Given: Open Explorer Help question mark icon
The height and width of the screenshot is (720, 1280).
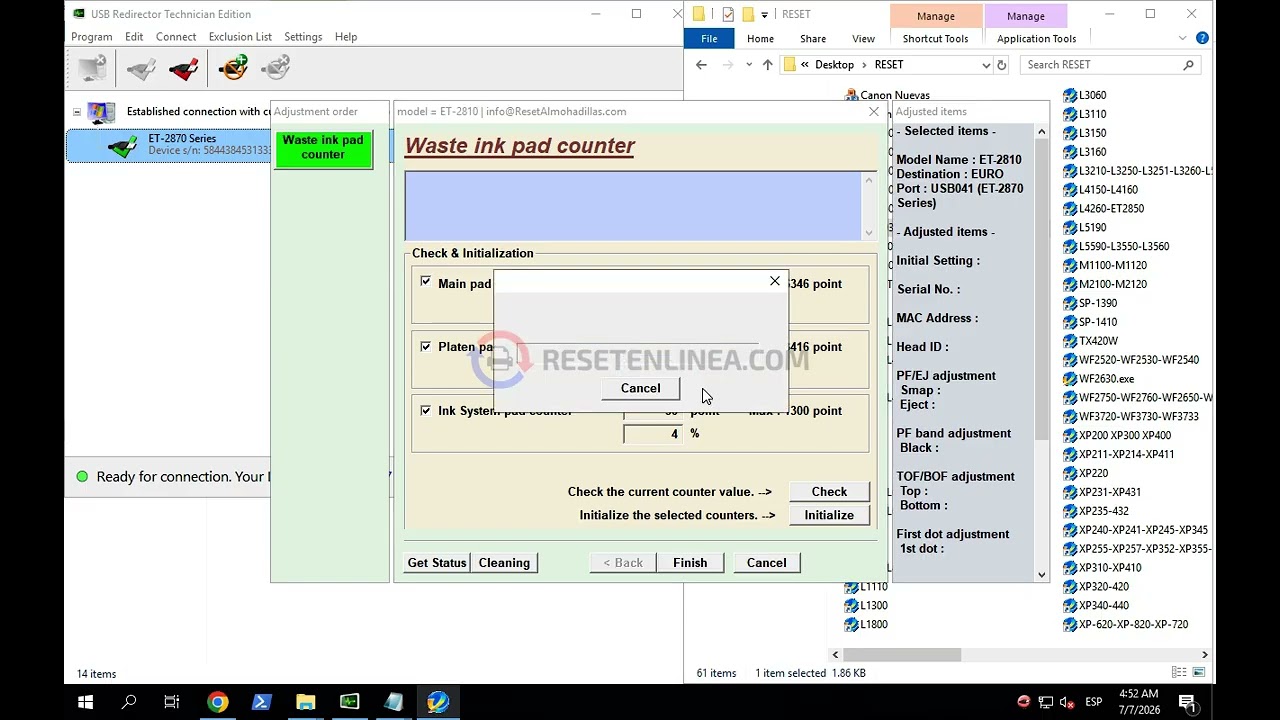Looking at the screenshot, I should 1202,38.
